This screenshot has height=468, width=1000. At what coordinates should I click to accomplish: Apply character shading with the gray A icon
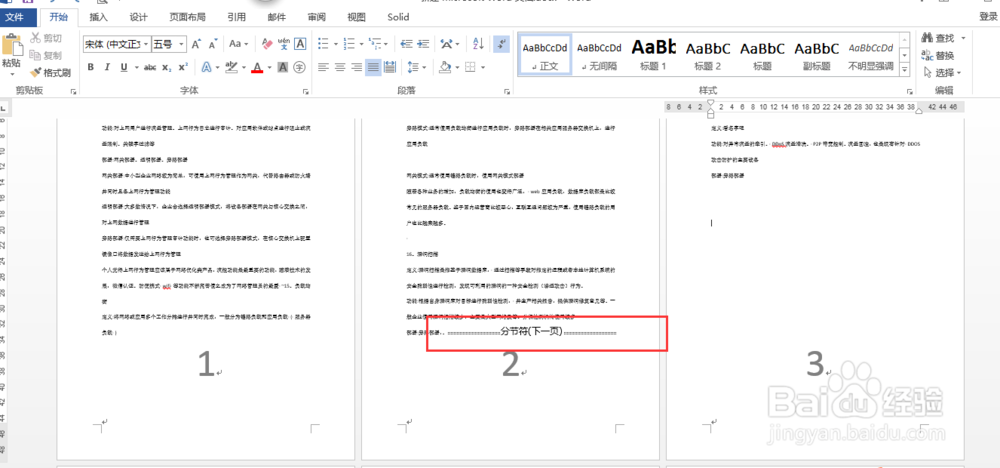(283, 67)
